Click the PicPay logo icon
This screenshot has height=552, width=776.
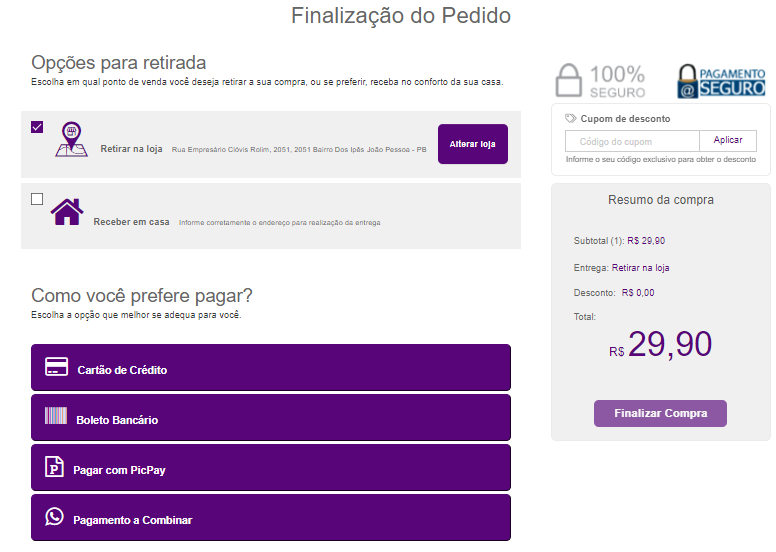click(55, 467)
